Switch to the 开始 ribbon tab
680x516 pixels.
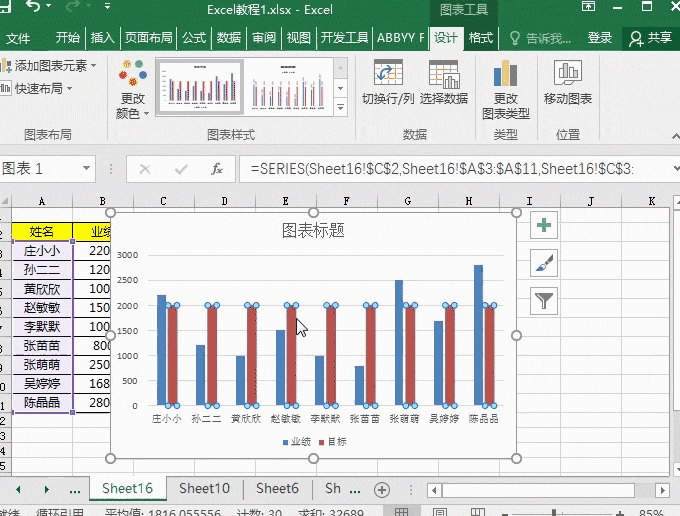click(68, 38)
